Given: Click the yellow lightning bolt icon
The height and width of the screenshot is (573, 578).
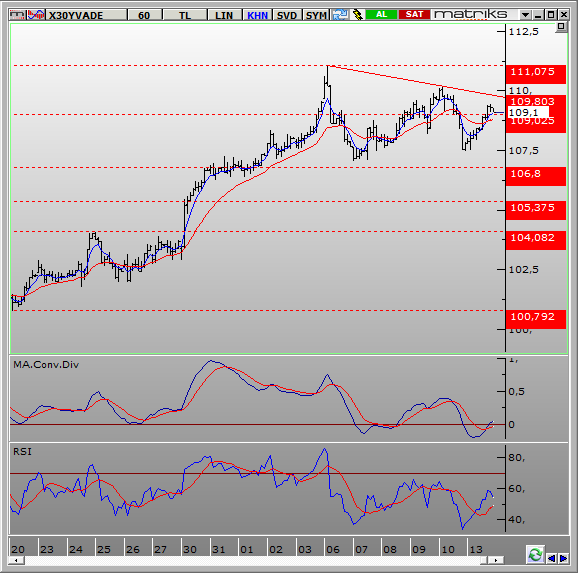Looking at the screenshot, I should (x=358, y=15).
